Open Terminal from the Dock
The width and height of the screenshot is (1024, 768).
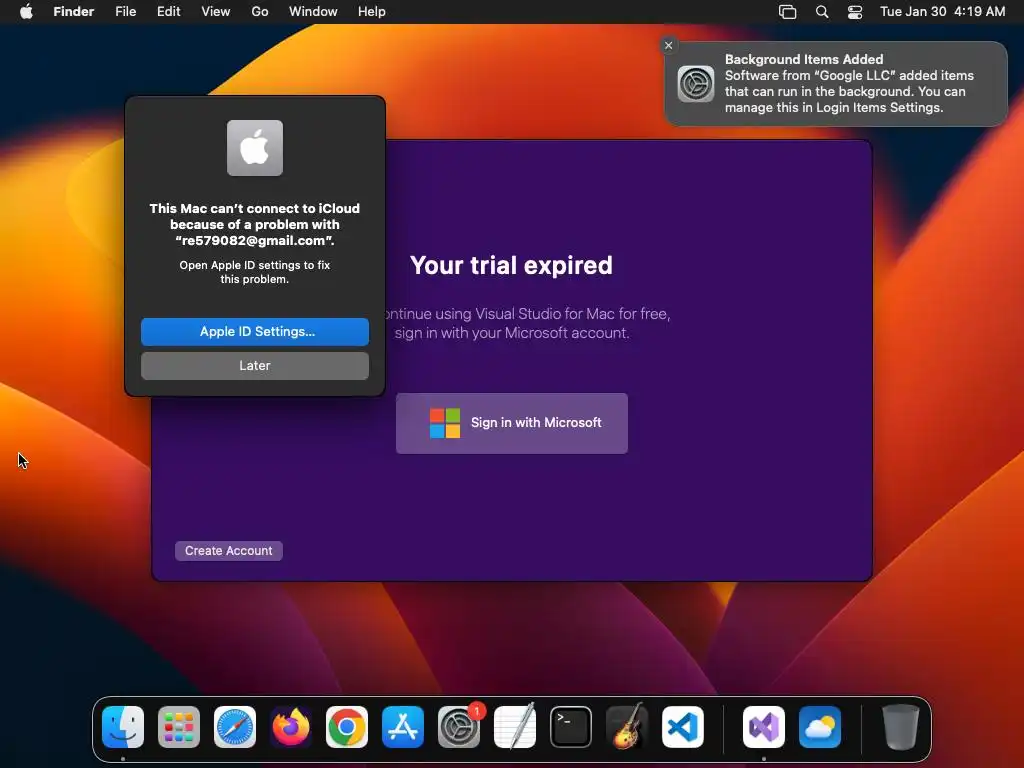[571, 727]
